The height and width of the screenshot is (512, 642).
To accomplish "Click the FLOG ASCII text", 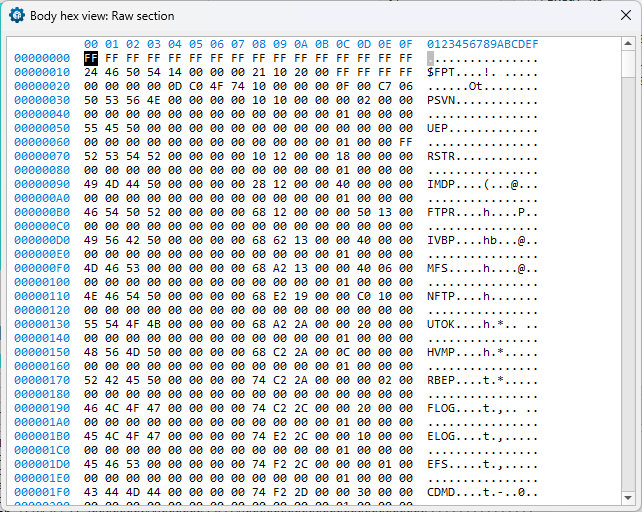I will pos(441,408).
